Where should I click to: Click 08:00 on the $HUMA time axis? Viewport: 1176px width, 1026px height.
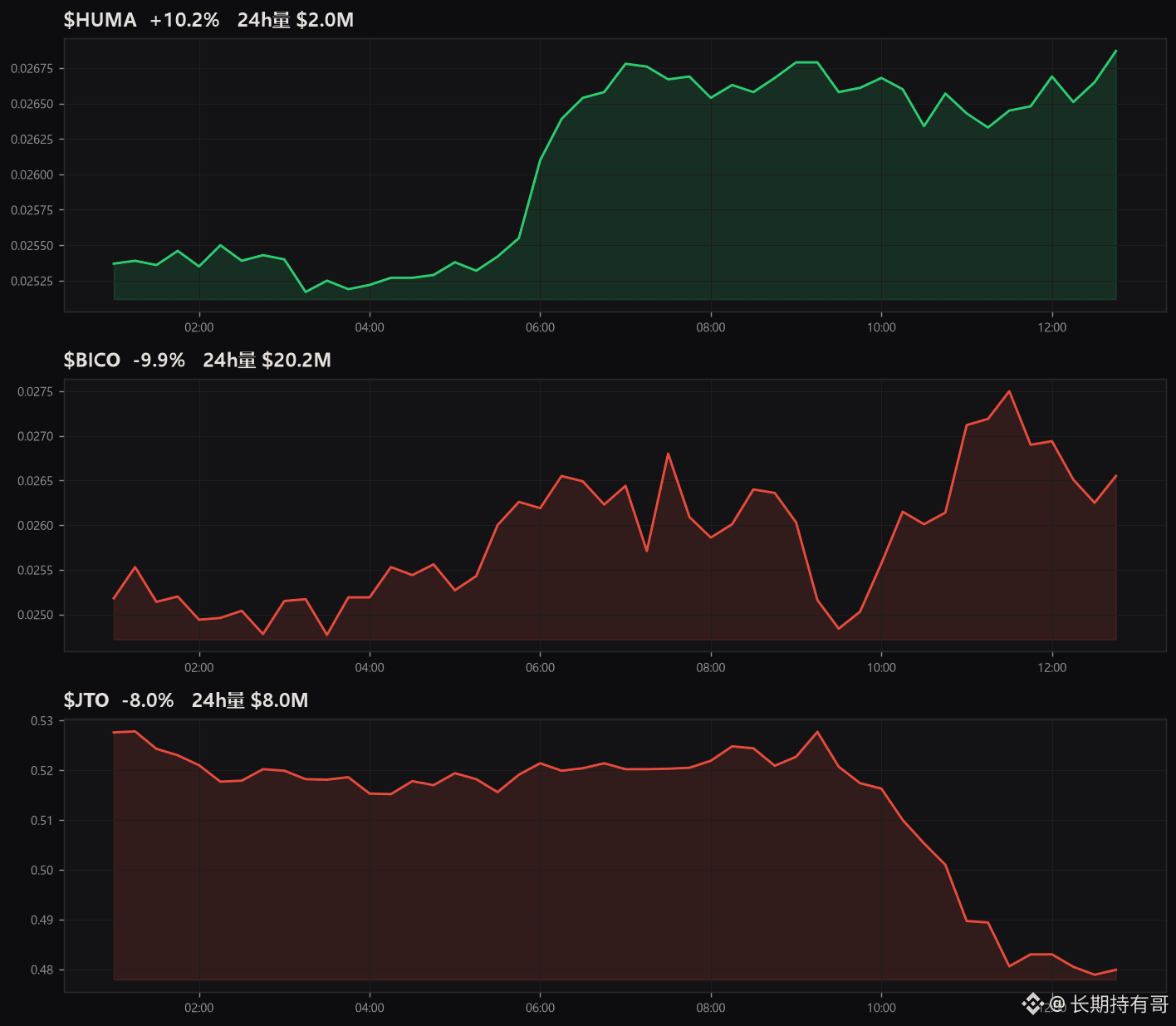pos(711,327)
